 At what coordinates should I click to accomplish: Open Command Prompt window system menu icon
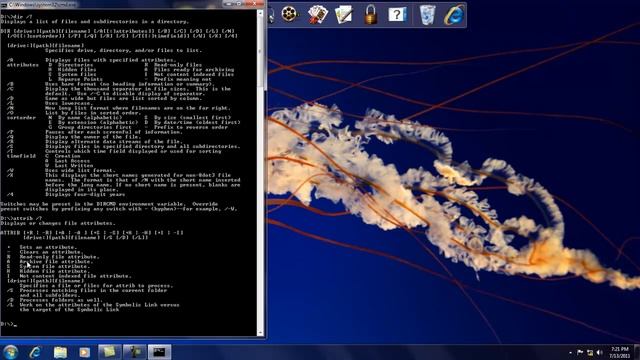coord(4,4)
